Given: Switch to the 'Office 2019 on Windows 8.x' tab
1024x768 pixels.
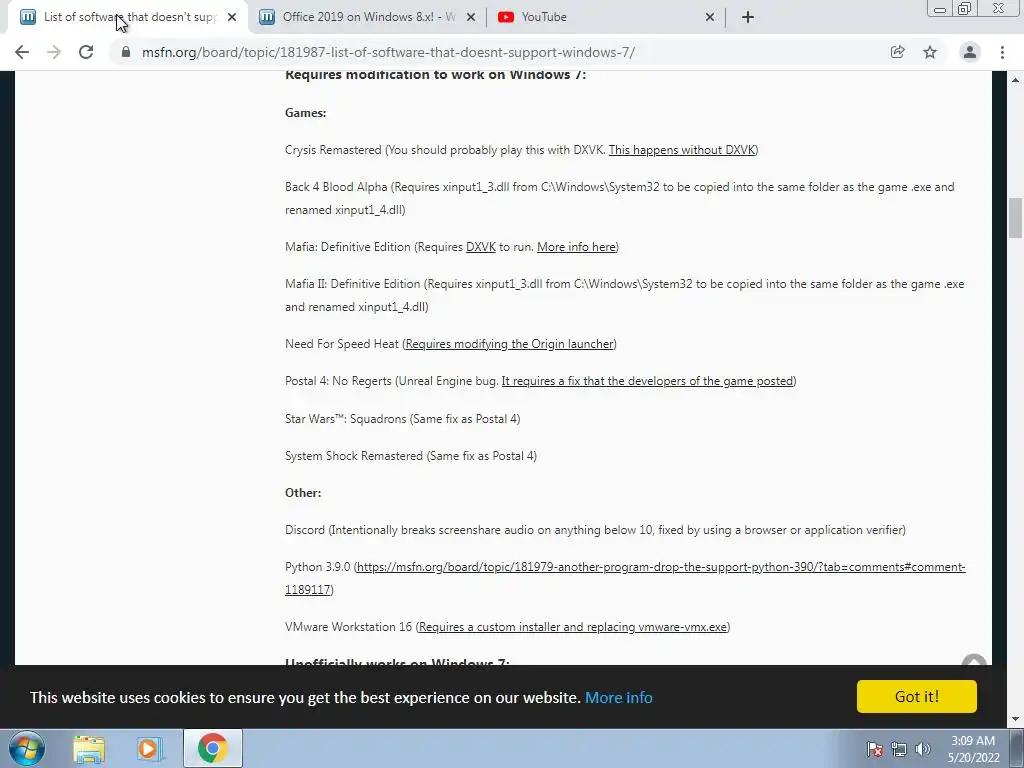Looking at the screenshot, I should click(x=366, y=17).
